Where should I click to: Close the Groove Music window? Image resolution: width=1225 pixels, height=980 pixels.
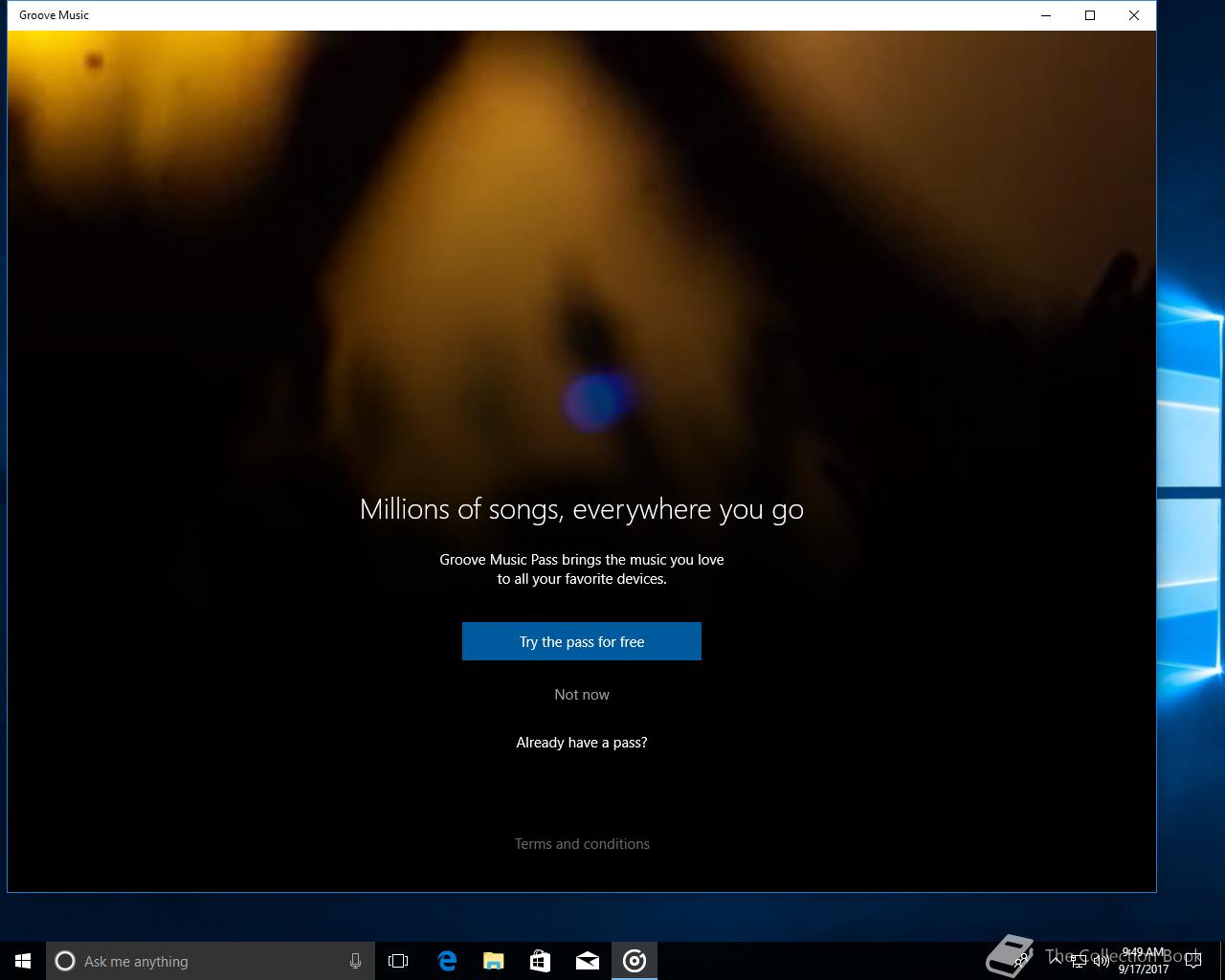pos(1134,15)
